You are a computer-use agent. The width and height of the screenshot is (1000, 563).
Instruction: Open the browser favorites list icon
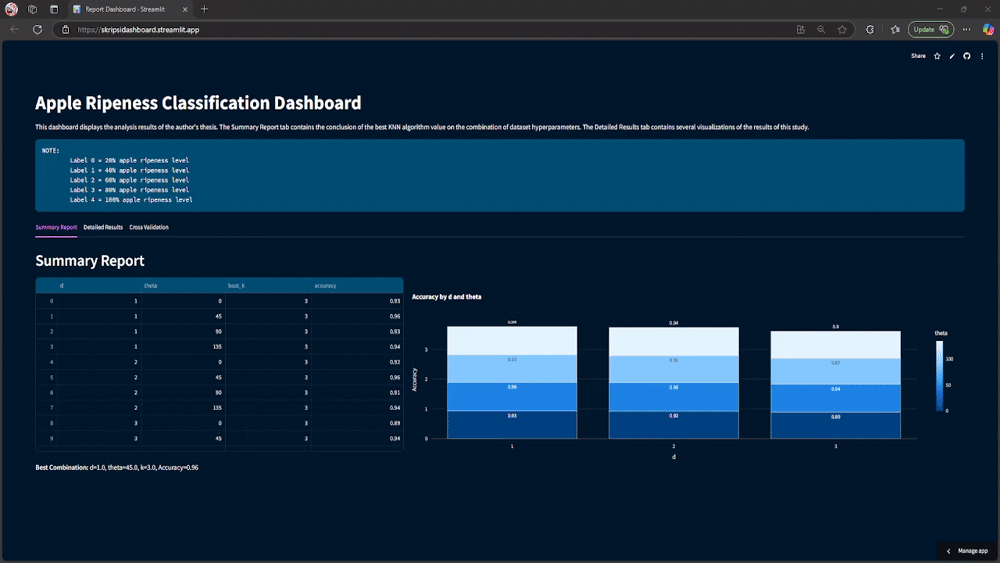(x=895, y=29)
